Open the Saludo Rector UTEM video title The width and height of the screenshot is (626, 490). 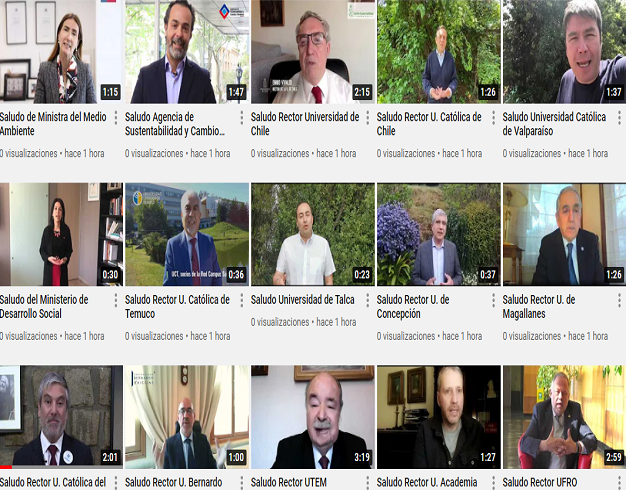pos(289,482)
